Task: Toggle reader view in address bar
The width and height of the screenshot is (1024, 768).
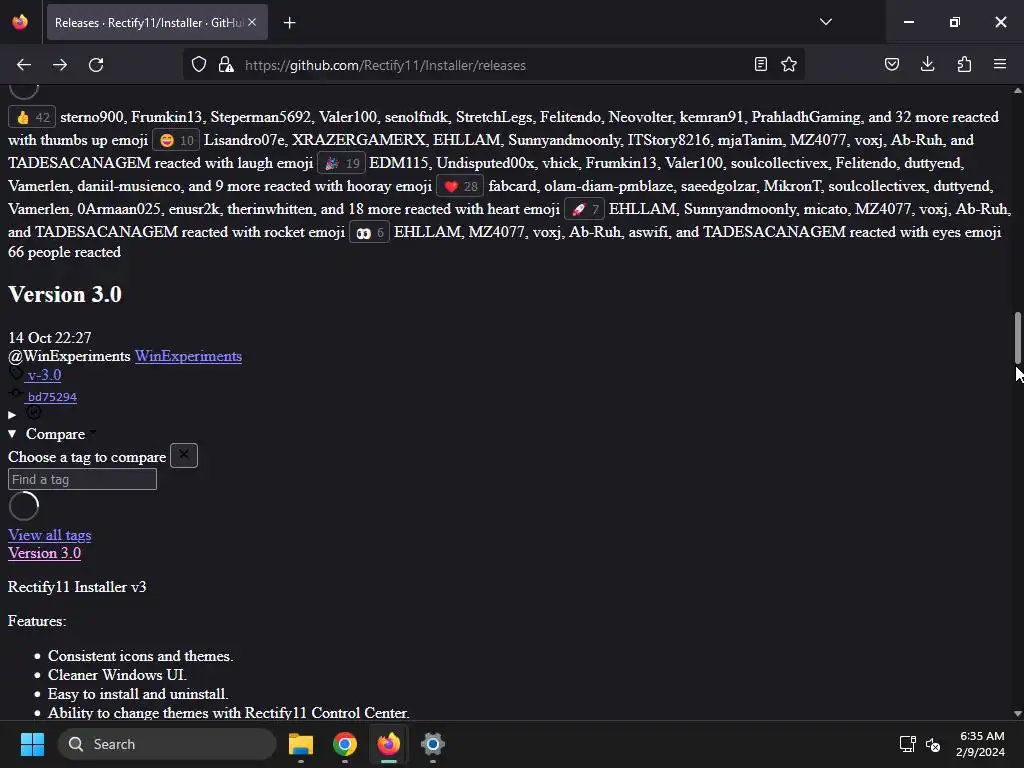Action: point(760,65)
